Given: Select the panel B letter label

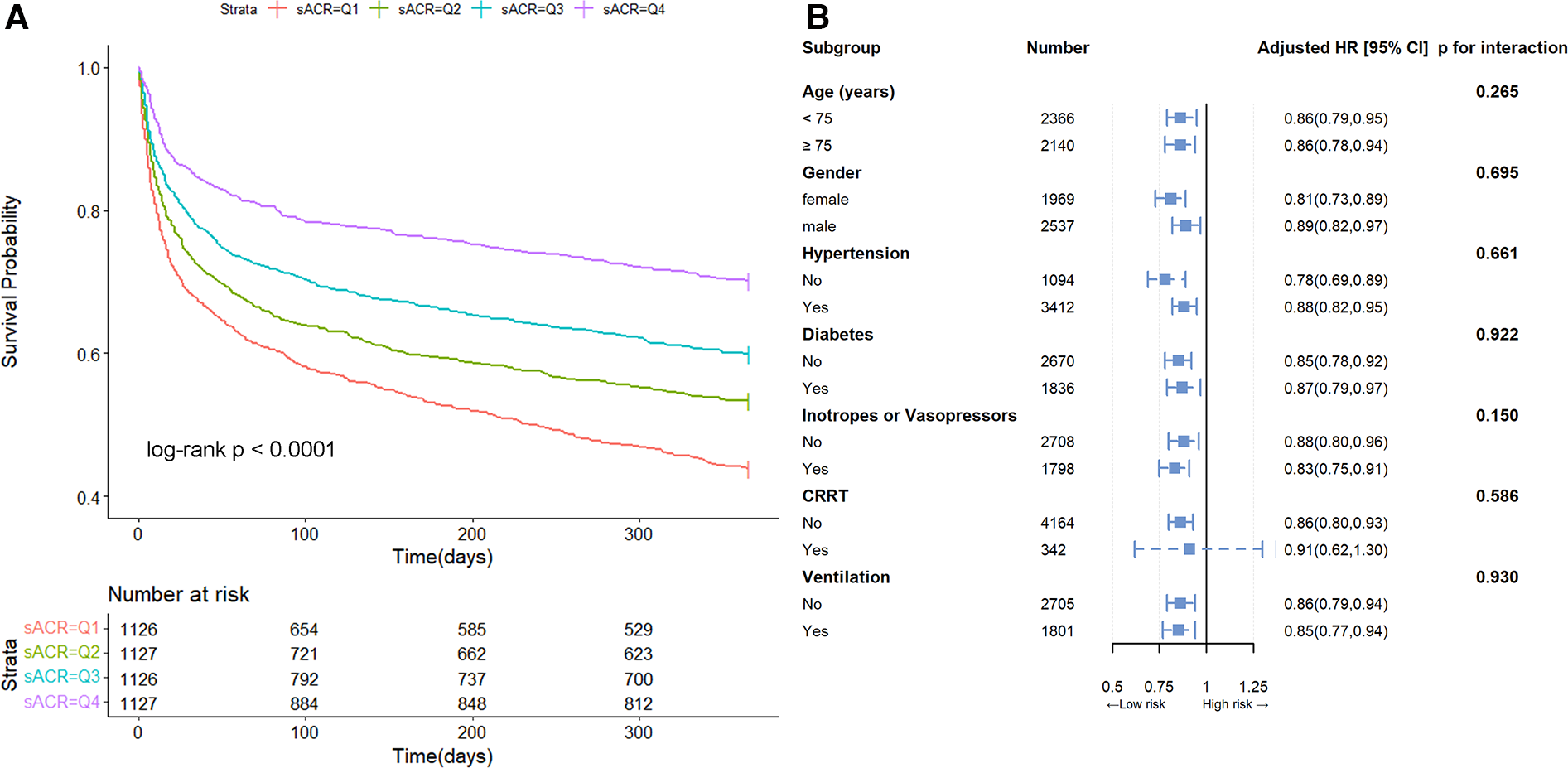Looking at the screenshot, I should (x=818, y=17).
